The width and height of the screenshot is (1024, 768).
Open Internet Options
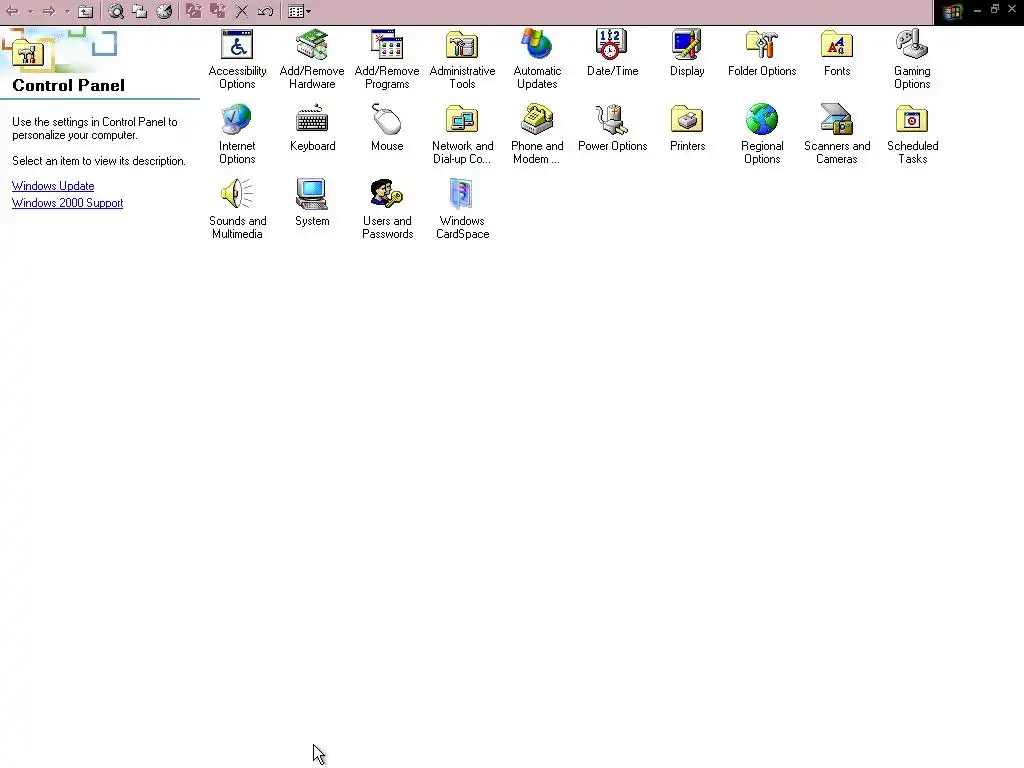[x=237, y=134]
